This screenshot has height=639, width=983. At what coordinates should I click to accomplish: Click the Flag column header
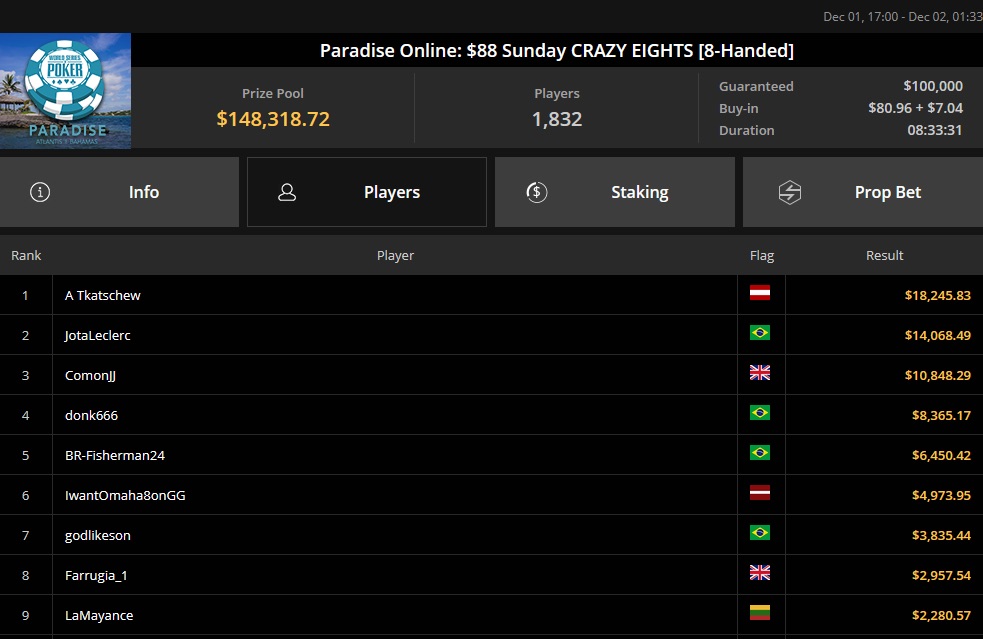pos(762,256)
